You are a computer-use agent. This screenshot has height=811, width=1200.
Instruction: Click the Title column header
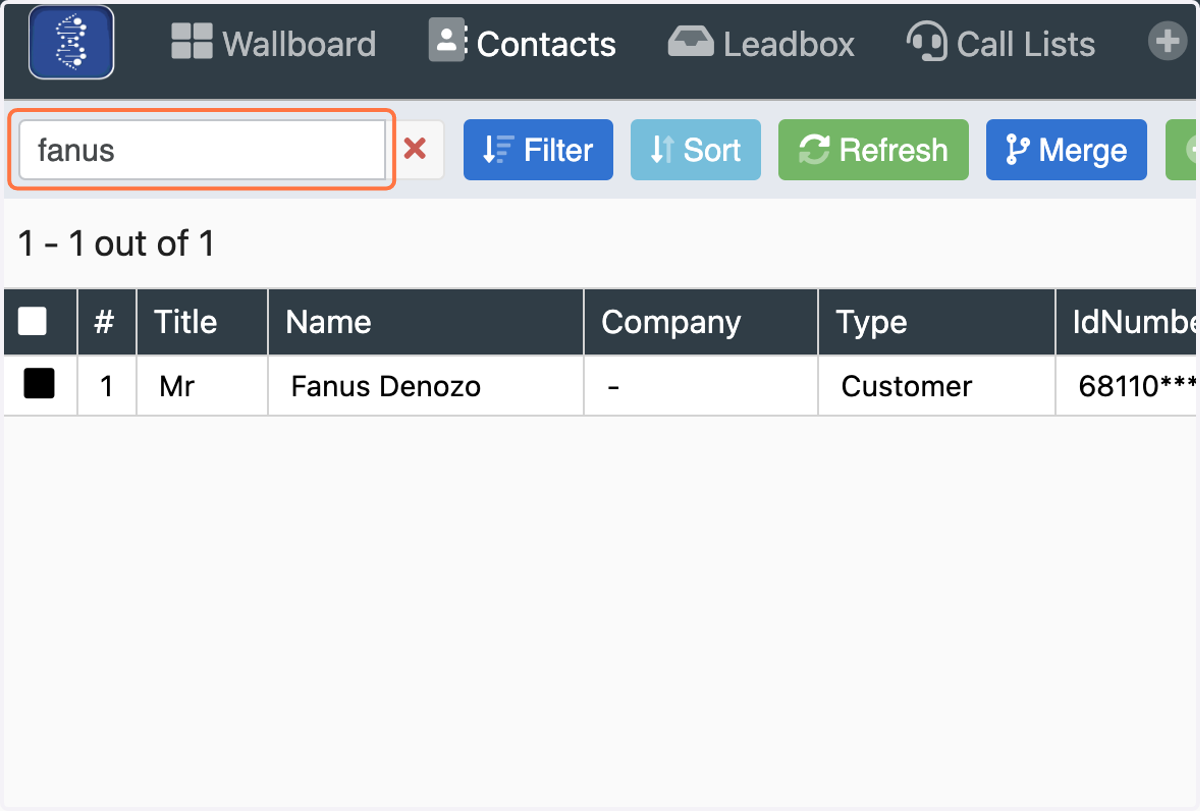point(202,322)
